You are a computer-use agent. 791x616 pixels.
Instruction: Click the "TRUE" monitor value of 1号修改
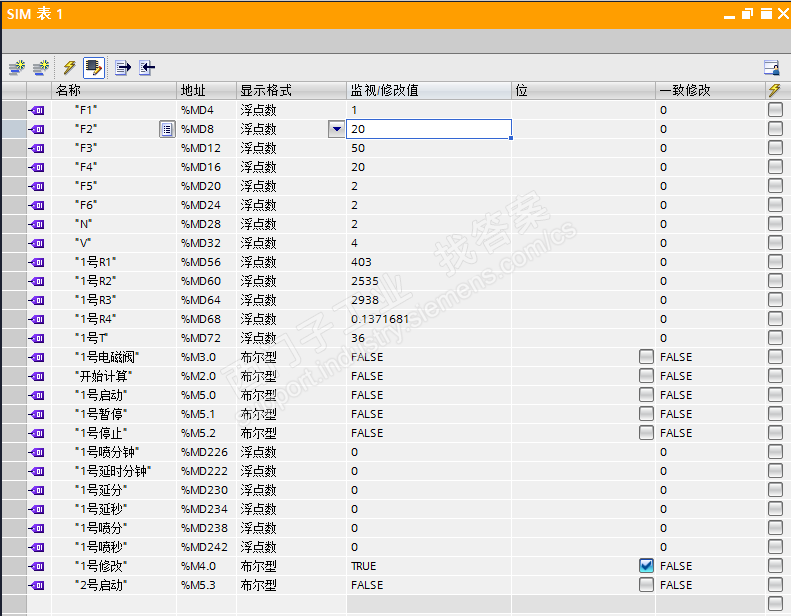[364, 566]
